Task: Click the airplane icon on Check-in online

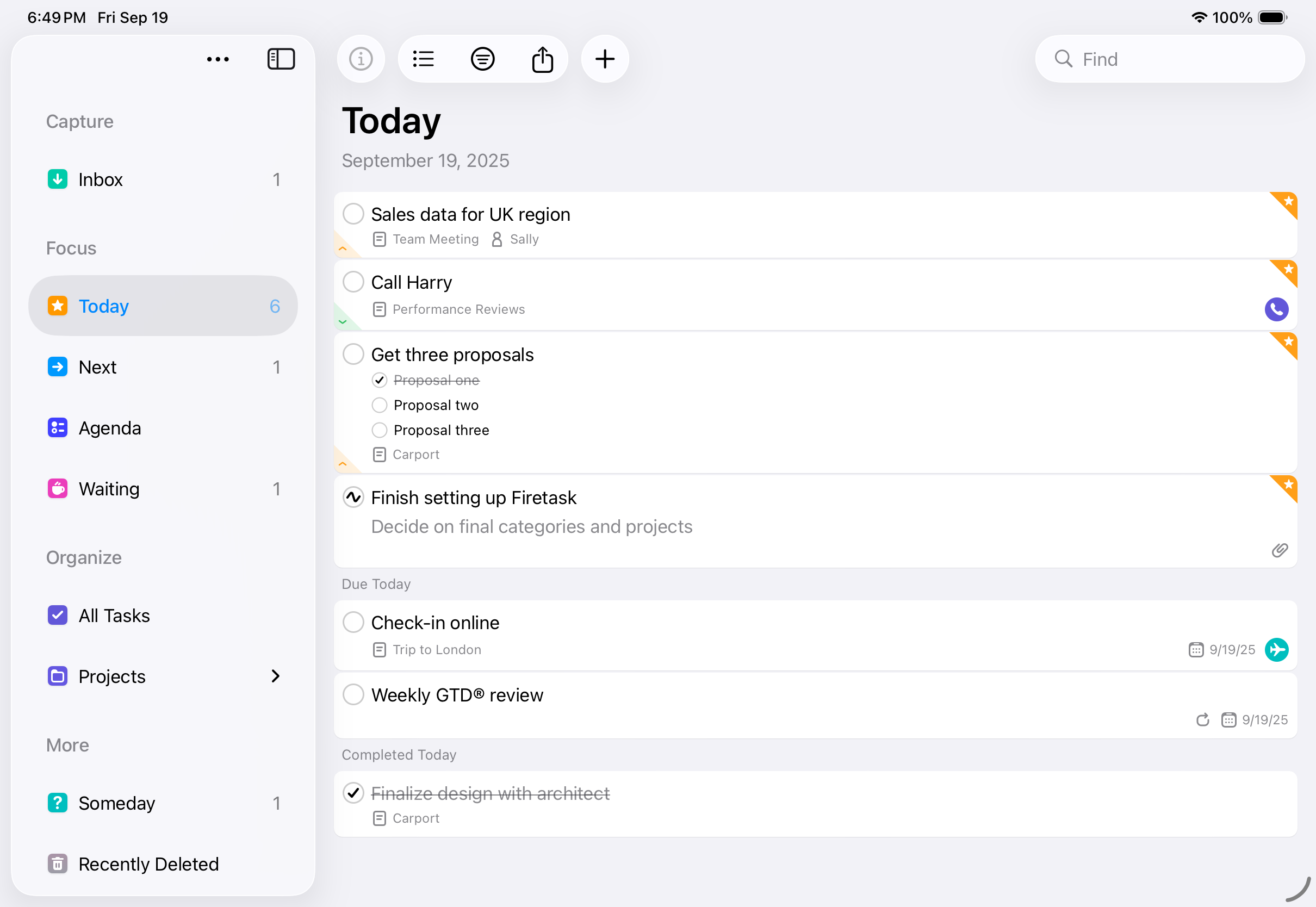Action: point(1276,650)
